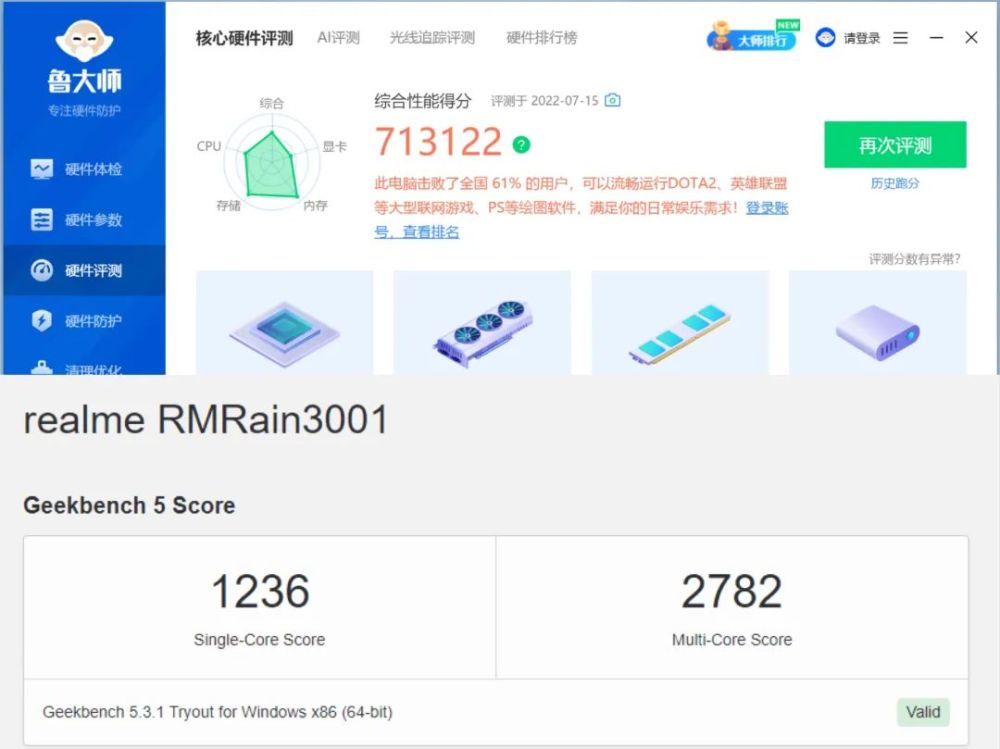Open 硬件体检 in the sidebar
The width and height of the screenshot is (1000, 749).
pos(84,169)
